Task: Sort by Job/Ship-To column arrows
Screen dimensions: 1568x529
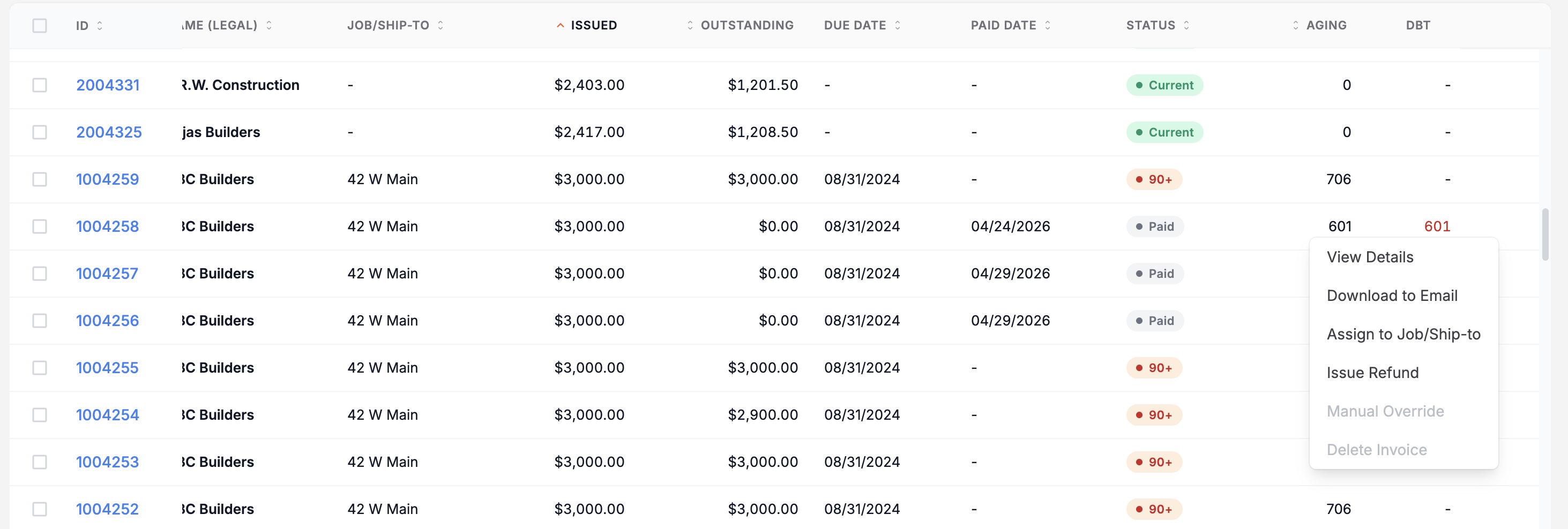Action: tap(440, 26)
